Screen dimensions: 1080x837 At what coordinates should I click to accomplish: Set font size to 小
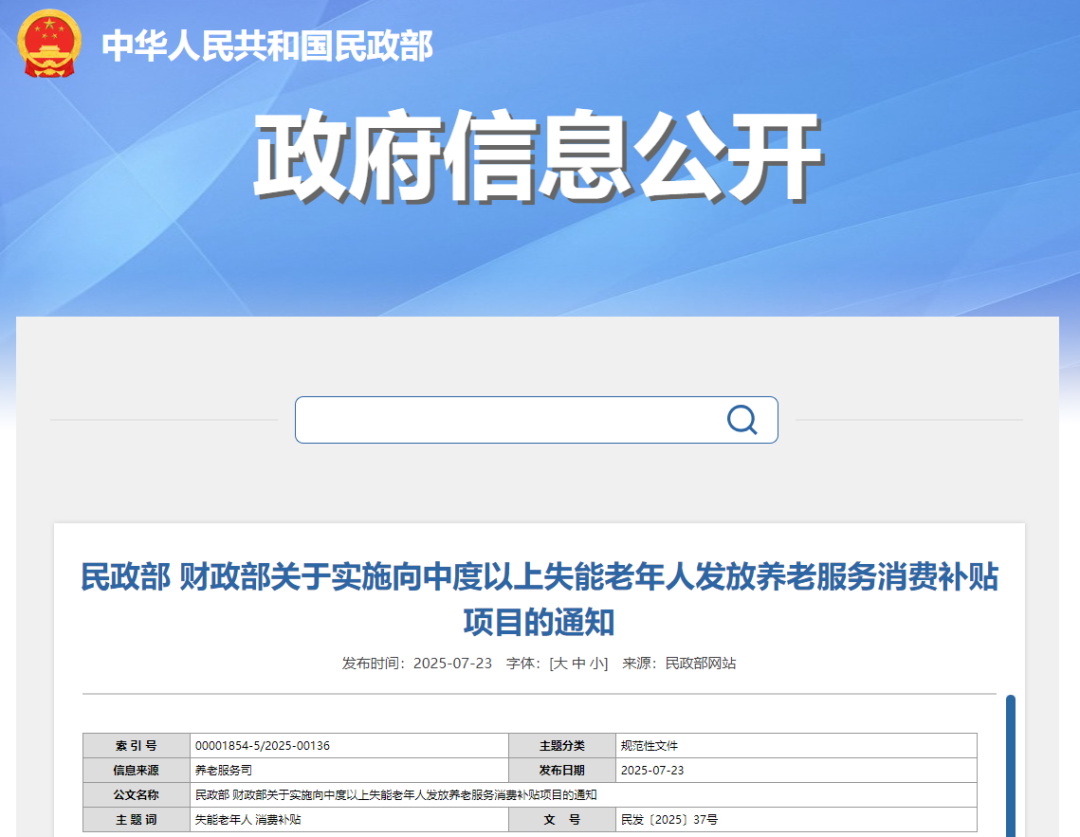596,663
